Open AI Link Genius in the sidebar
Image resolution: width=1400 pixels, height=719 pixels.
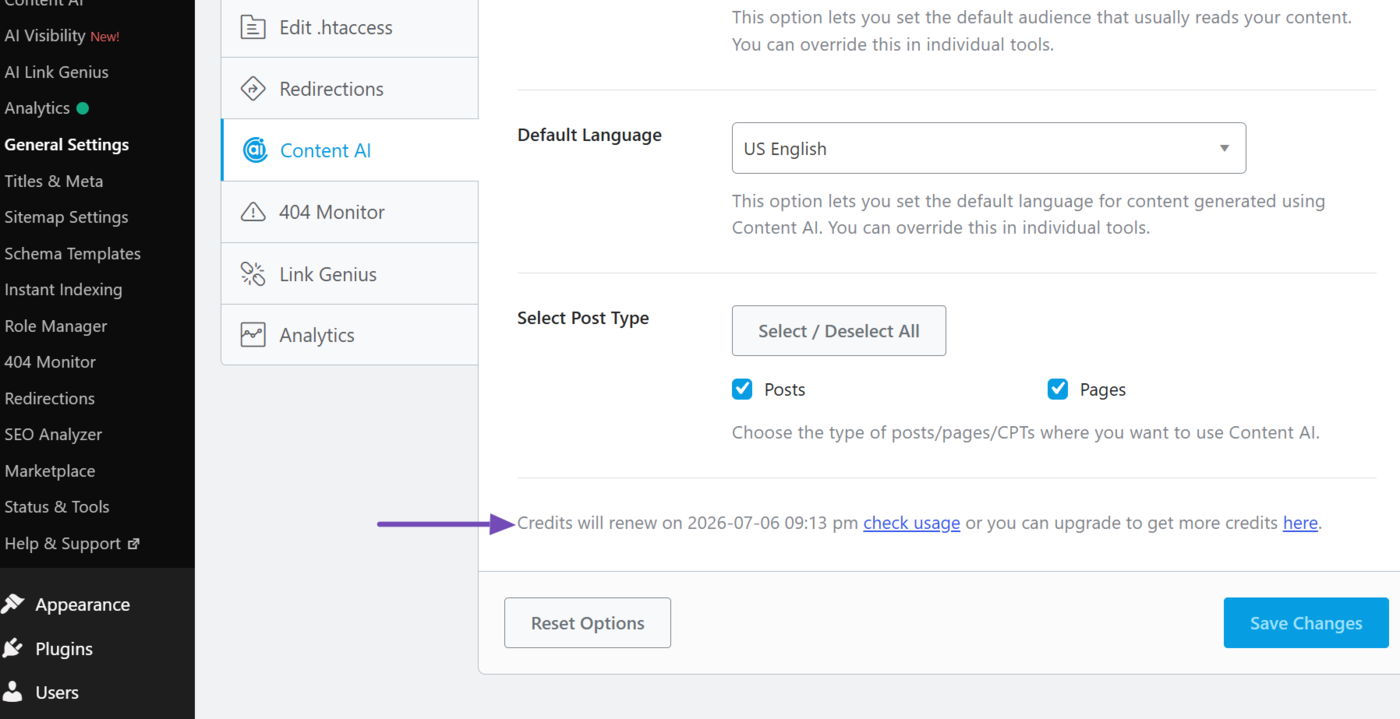[56, 72]
